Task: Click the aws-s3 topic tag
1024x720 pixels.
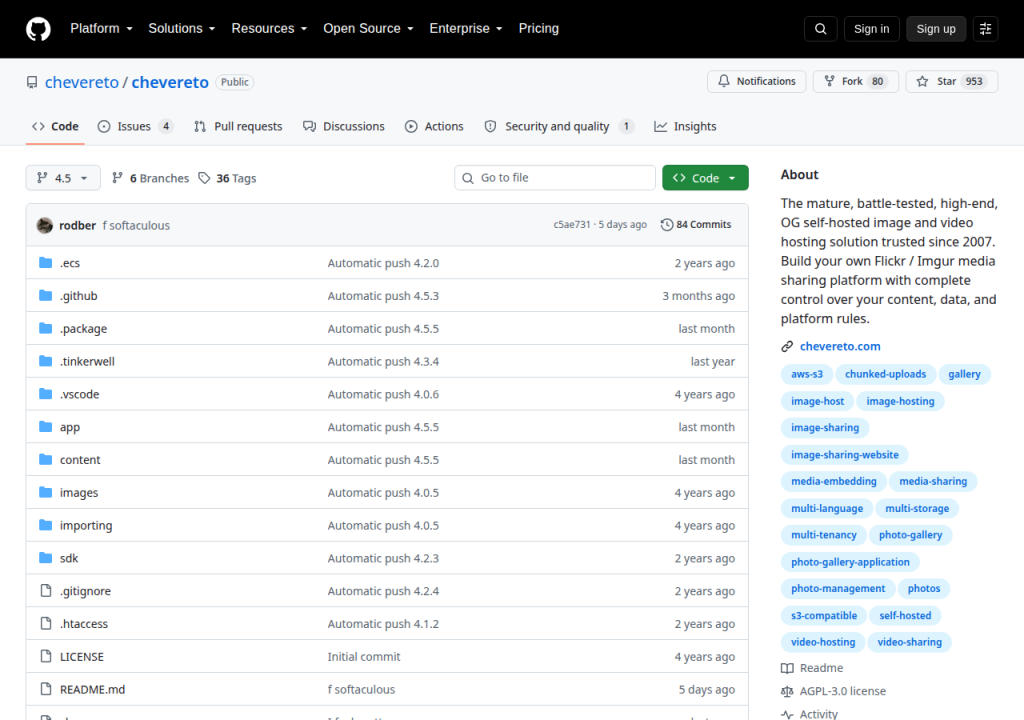Action: click(807, 374)
